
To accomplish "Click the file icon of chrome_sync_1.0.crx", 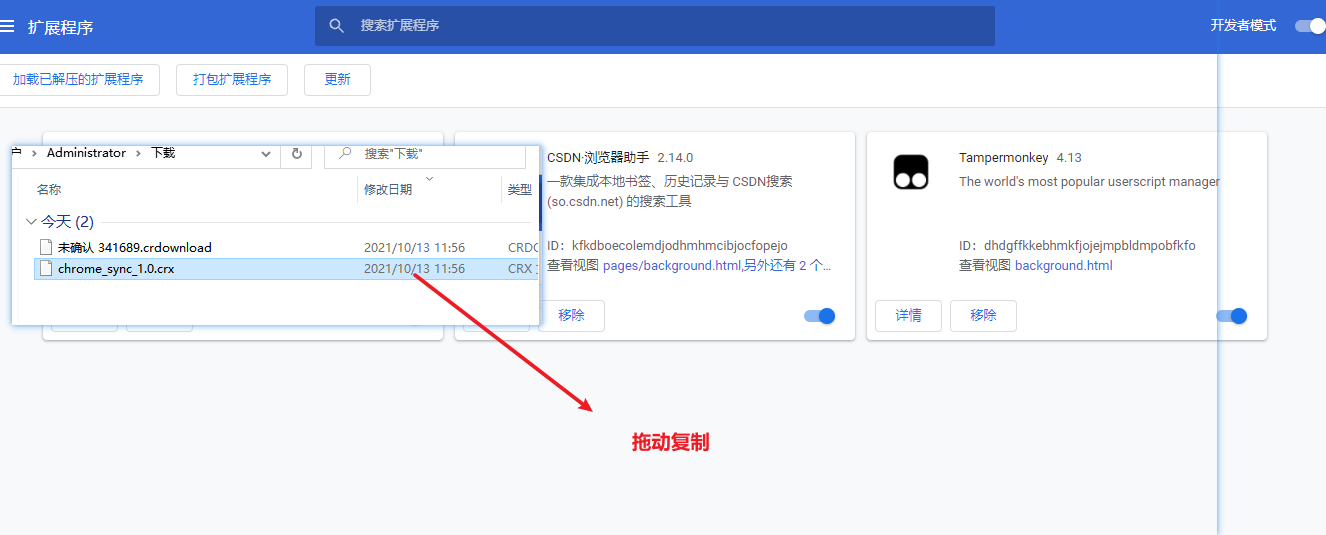I will [x=46, y=268].
